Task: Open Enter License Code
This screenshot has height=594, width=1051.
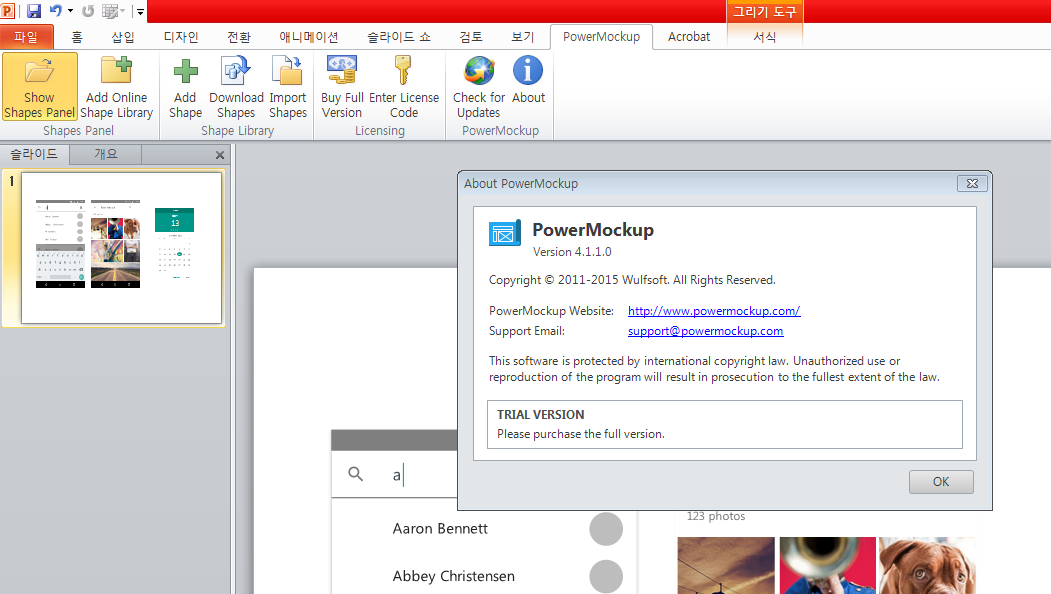Action: click(404, 87)
